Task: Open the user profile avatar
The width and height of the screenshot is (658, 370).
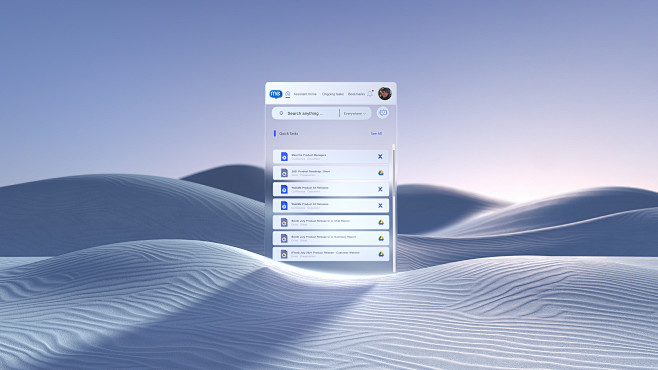Action: [384, 93]
